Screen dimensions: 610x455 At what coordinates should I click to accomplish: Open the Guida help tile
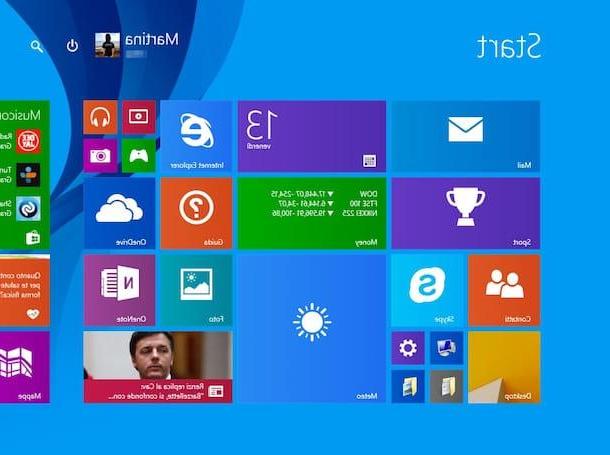click(x=196, y=213)
